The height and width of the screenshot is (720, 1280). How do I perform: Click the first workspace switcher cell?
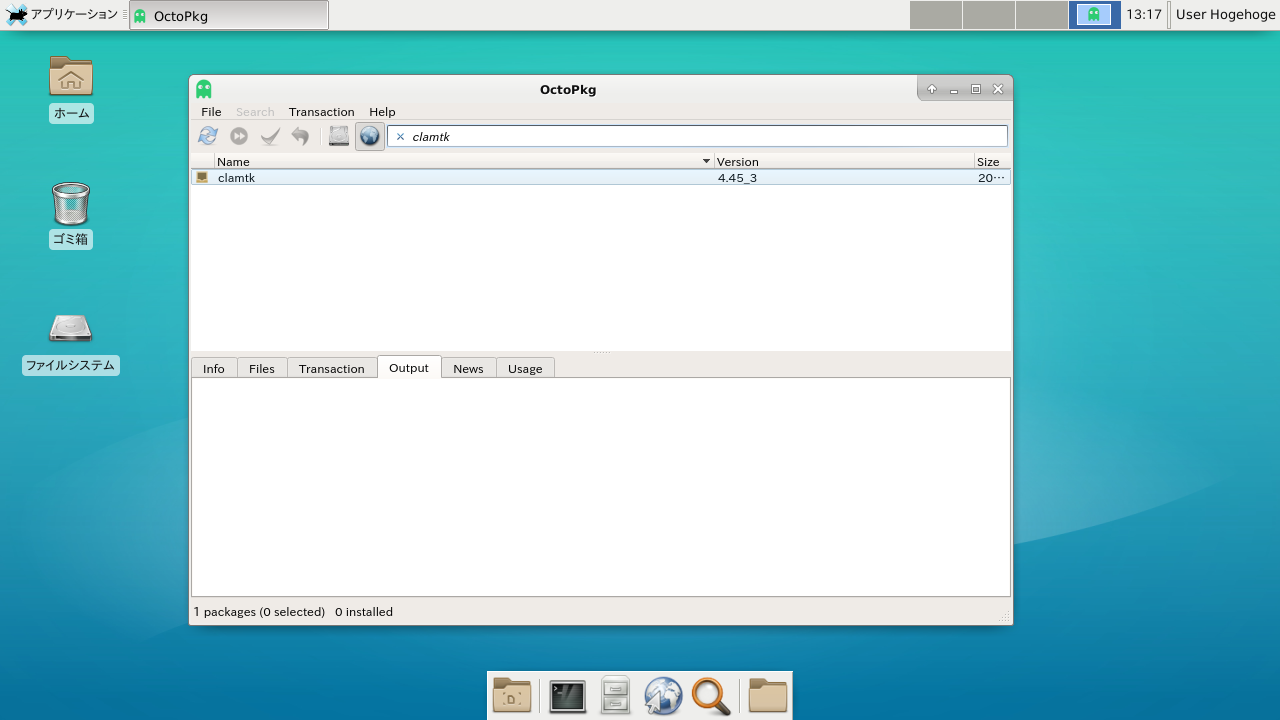(936, 15)
